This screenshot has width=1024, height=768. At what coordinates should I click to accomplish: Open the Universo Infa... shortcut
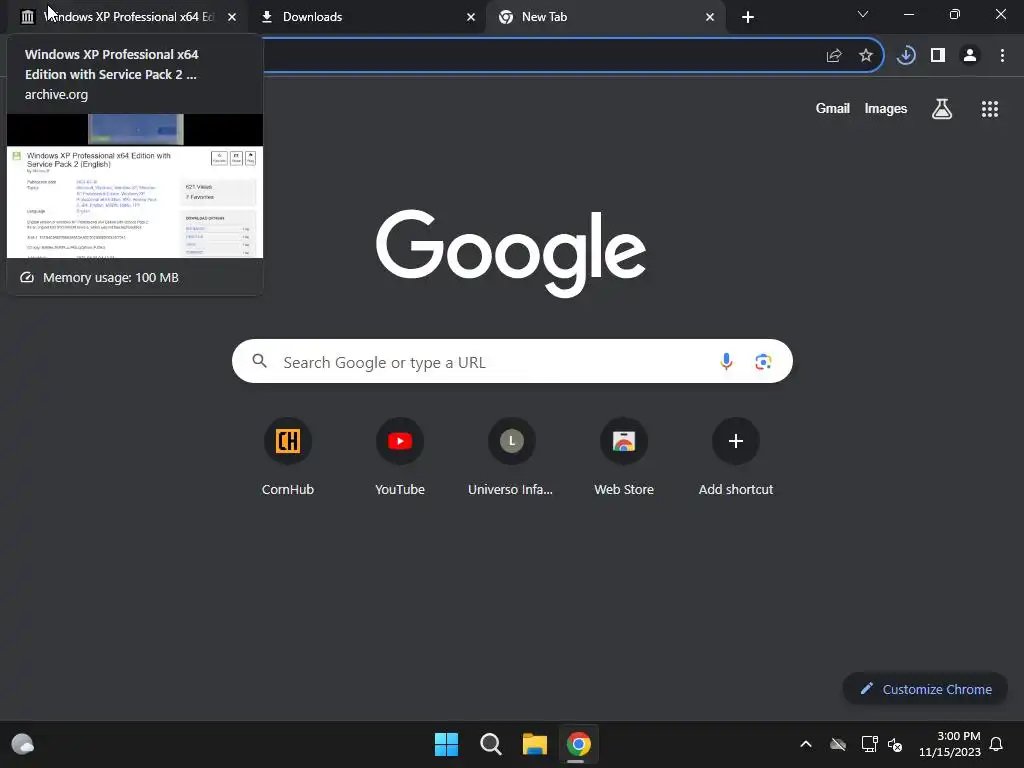click(x=511, y=457)
